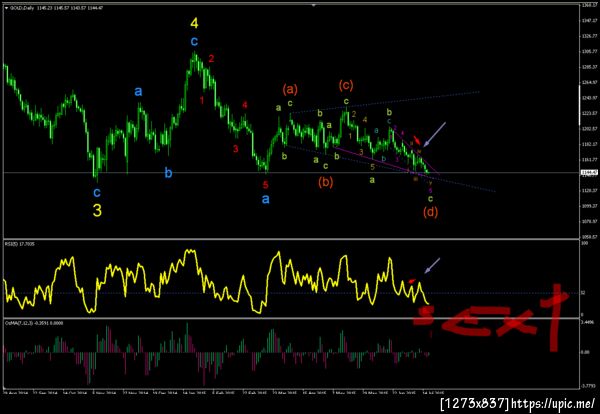
Task: Select the blue c label under yellow 4
Action: 194,41
